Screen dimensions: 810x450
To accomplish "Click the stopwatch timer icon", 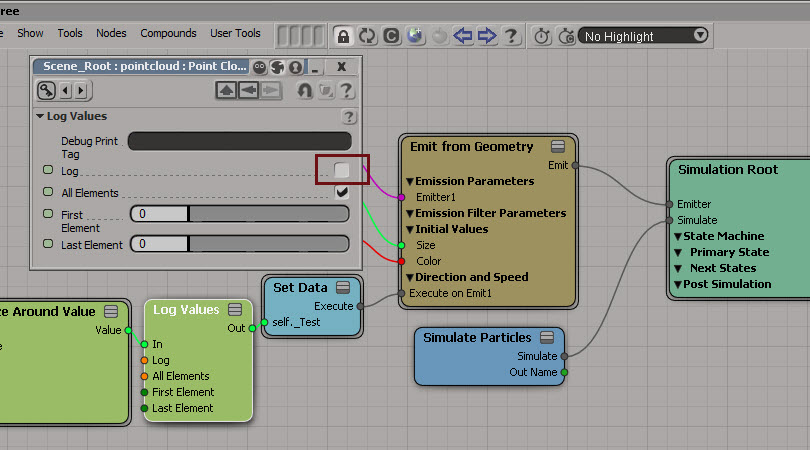I will 542,36.
